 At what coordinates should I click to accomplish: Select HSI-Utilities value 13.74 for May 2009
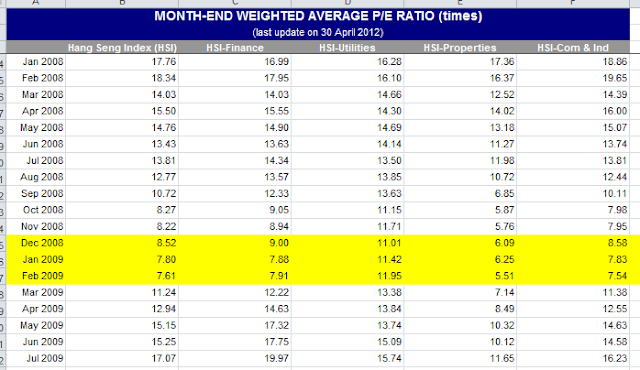pos(348,326)
